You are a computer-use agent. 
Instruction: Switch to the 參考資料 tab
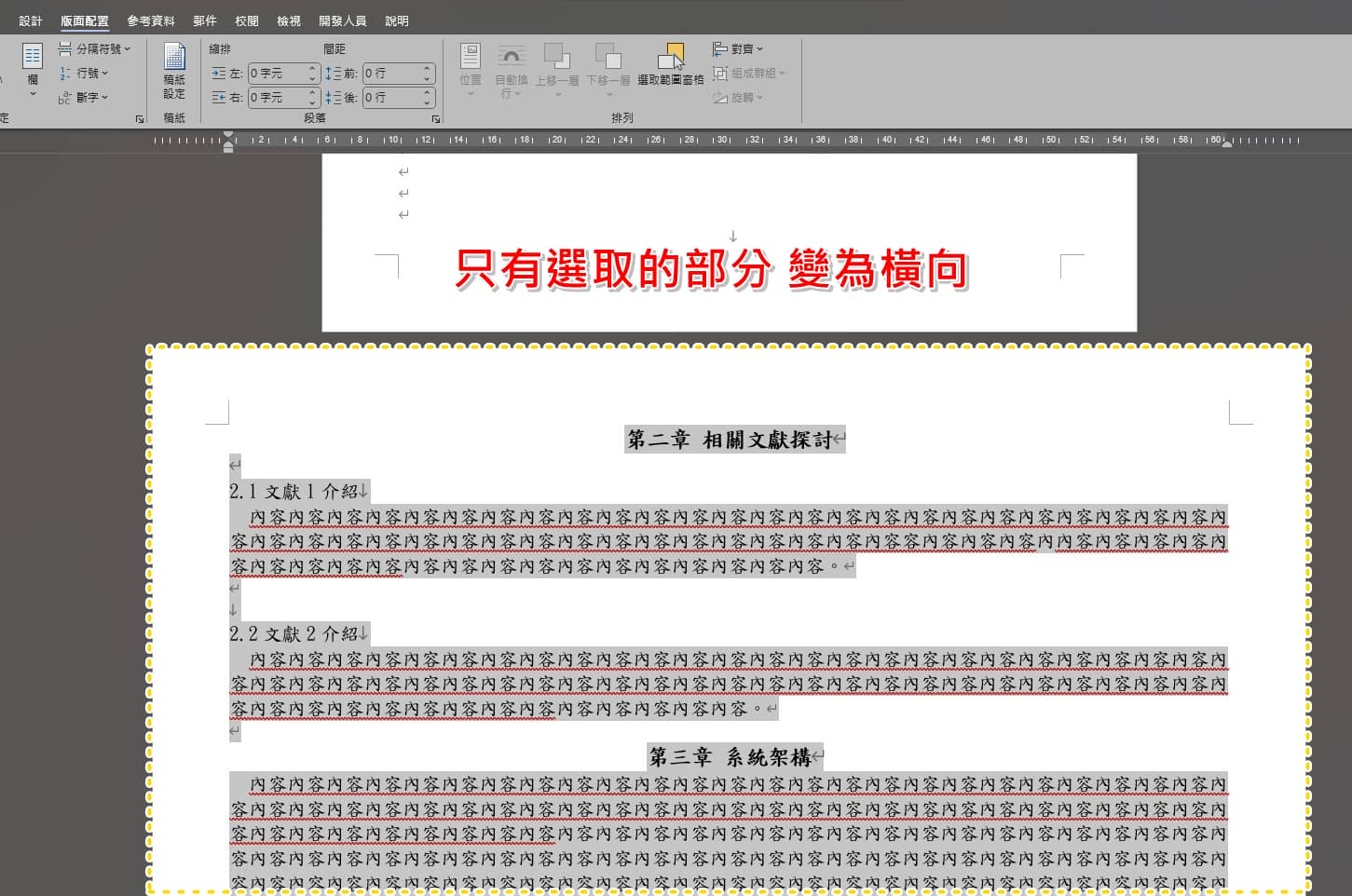pos(151,20)
